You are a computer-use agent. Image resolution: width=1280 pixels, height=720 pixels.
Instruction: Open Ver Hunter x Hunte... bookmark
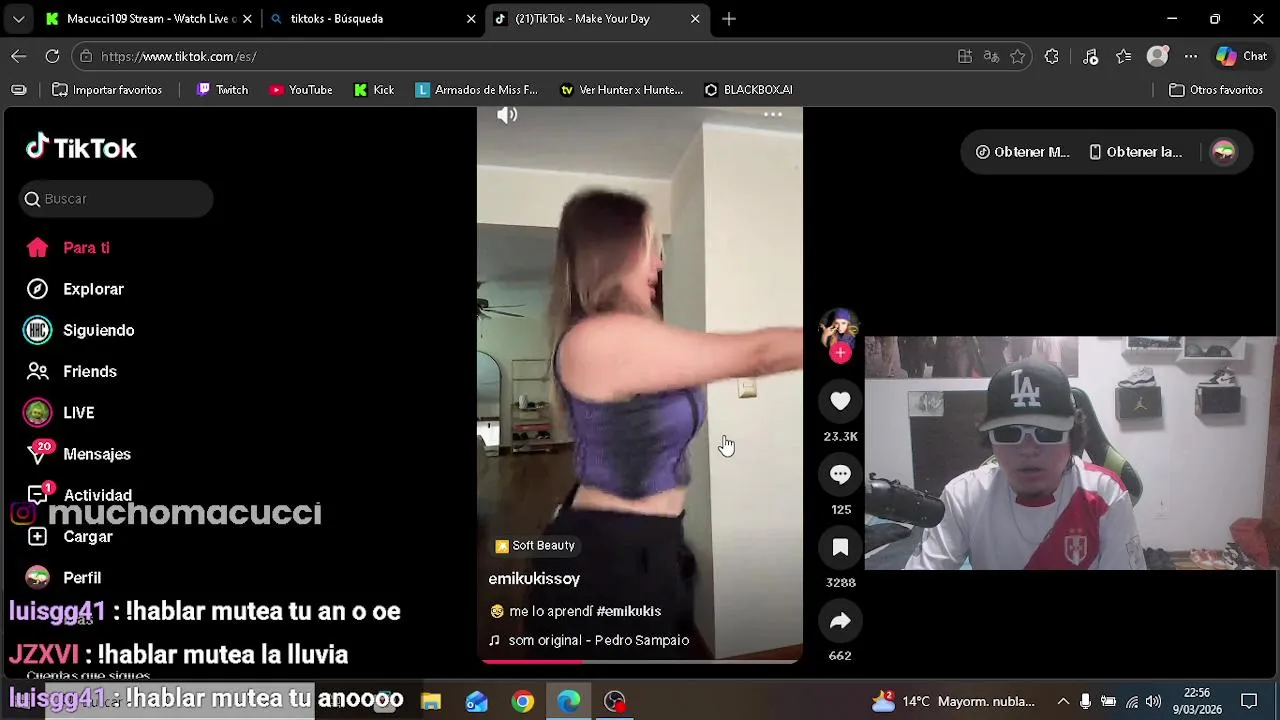point(621,90)
